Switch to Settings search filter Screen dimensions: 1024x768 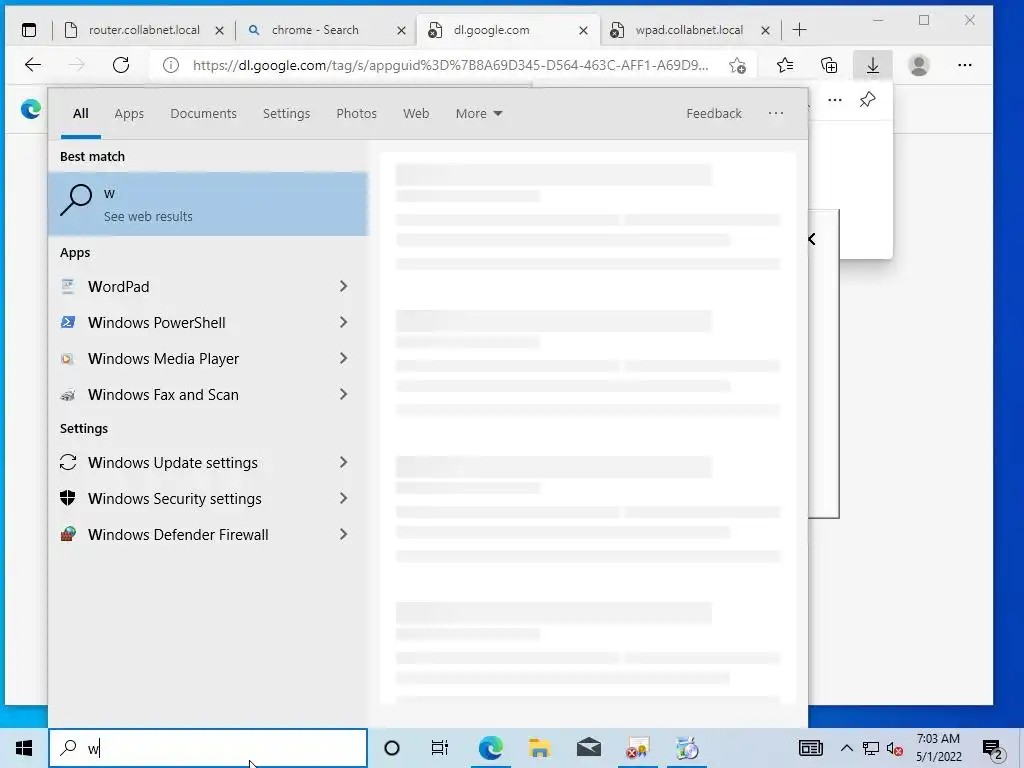click(286, 114)
